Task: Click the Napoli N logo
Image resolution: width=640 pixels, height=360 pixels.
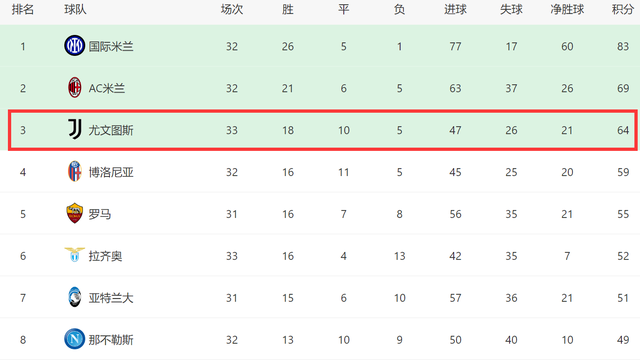Action: [x=74, y=339]
